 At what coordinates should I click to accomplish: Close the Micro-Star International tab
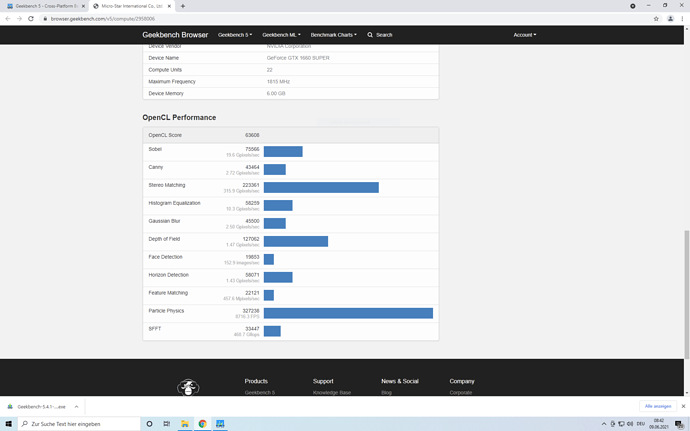point(169,6)
